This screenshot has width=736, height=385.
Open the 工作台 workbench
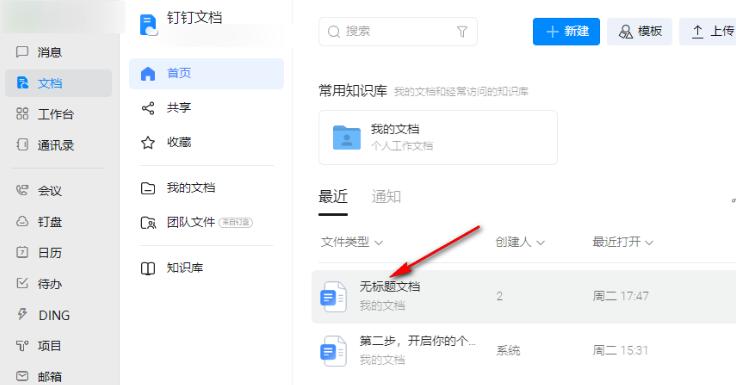click(45, 114)
